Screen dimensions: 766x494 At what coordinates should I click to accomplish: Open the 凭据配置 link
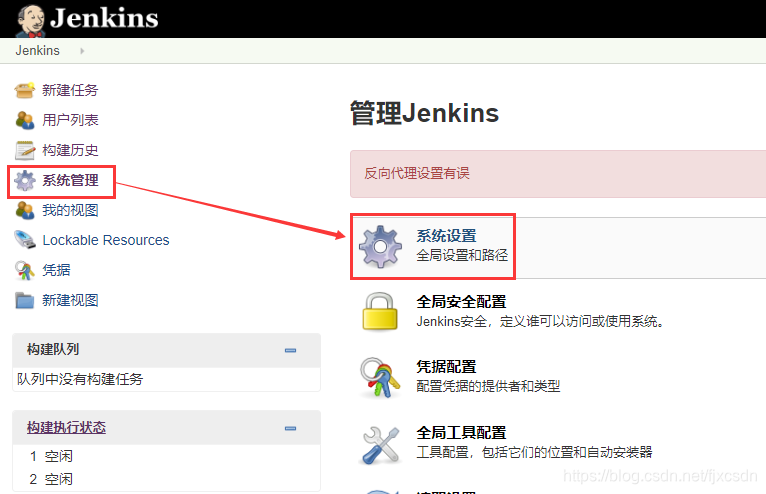447,367
